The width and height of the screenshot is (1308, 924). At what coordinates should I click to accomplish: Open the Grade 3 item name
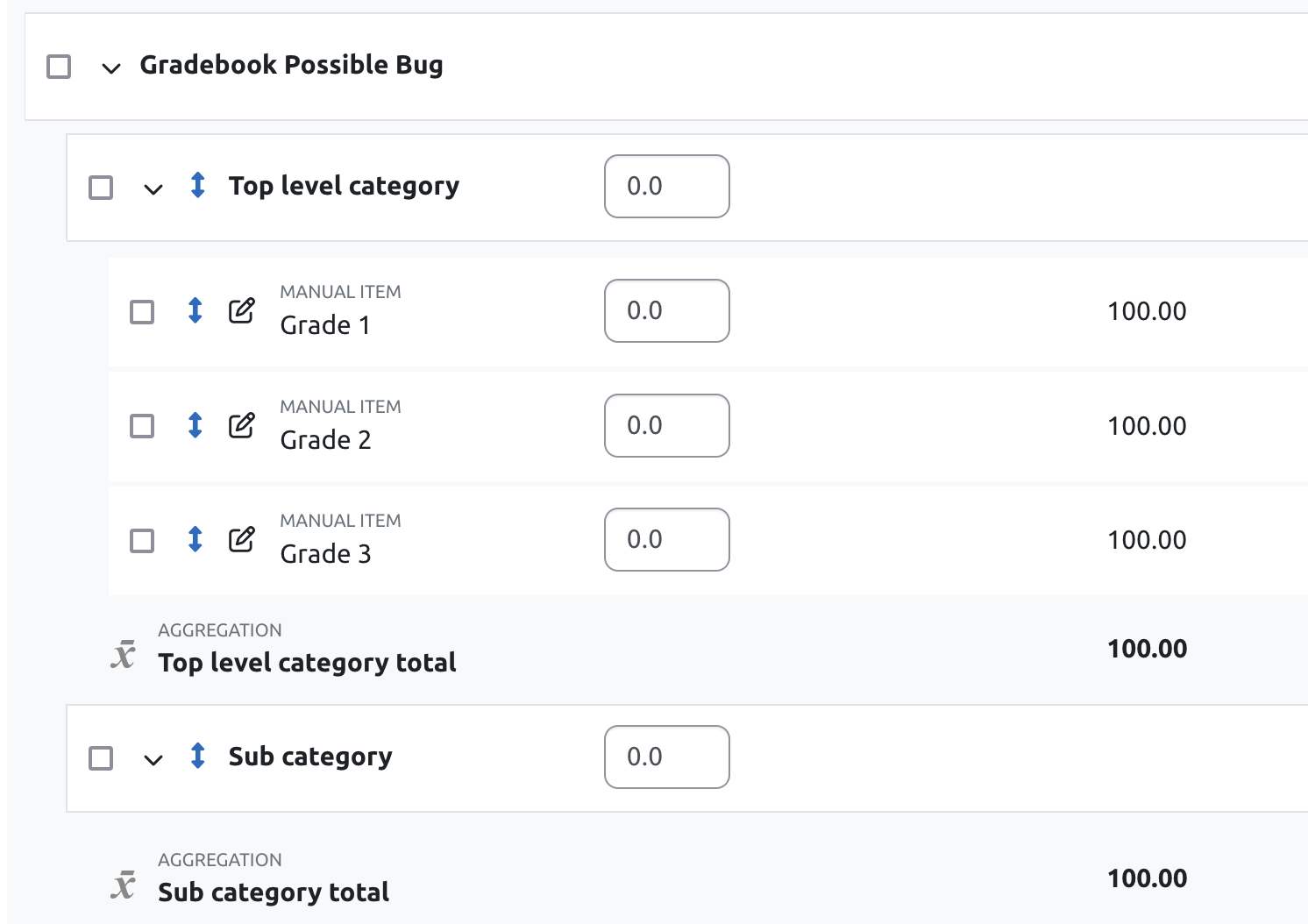pyautogui.click(x=326, y=554)
